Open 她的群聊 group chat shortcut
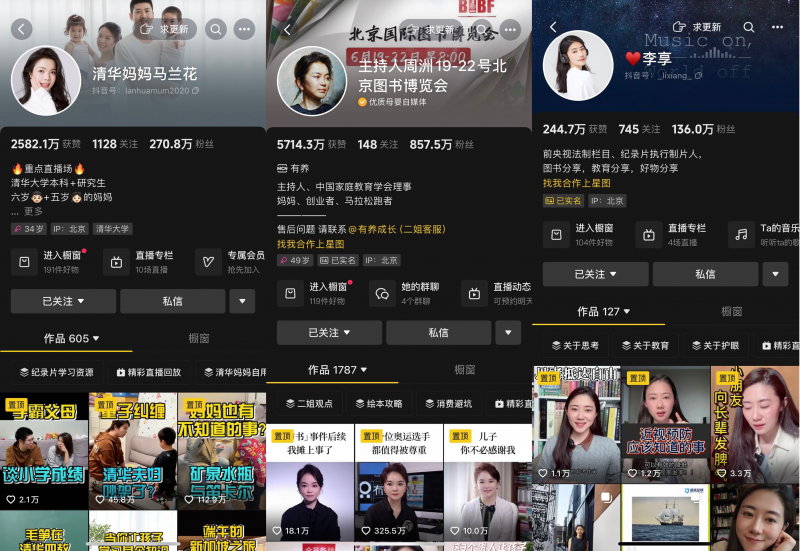 coord(406,293)
